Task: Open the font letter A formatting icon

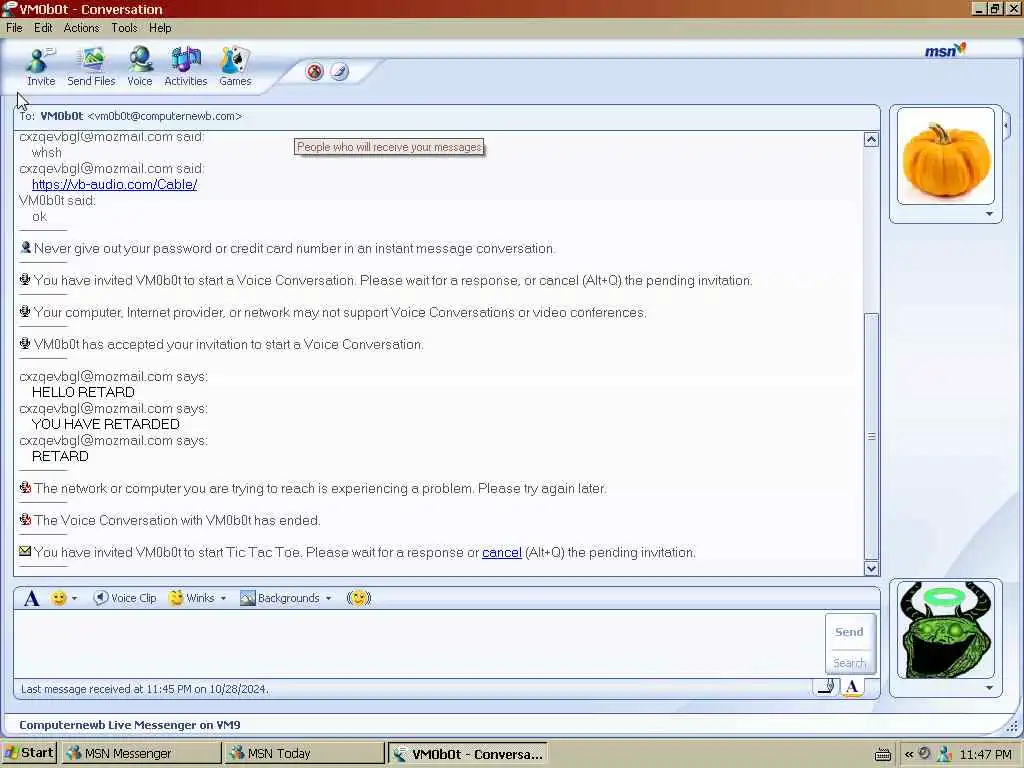Action: tap(31, 598)
